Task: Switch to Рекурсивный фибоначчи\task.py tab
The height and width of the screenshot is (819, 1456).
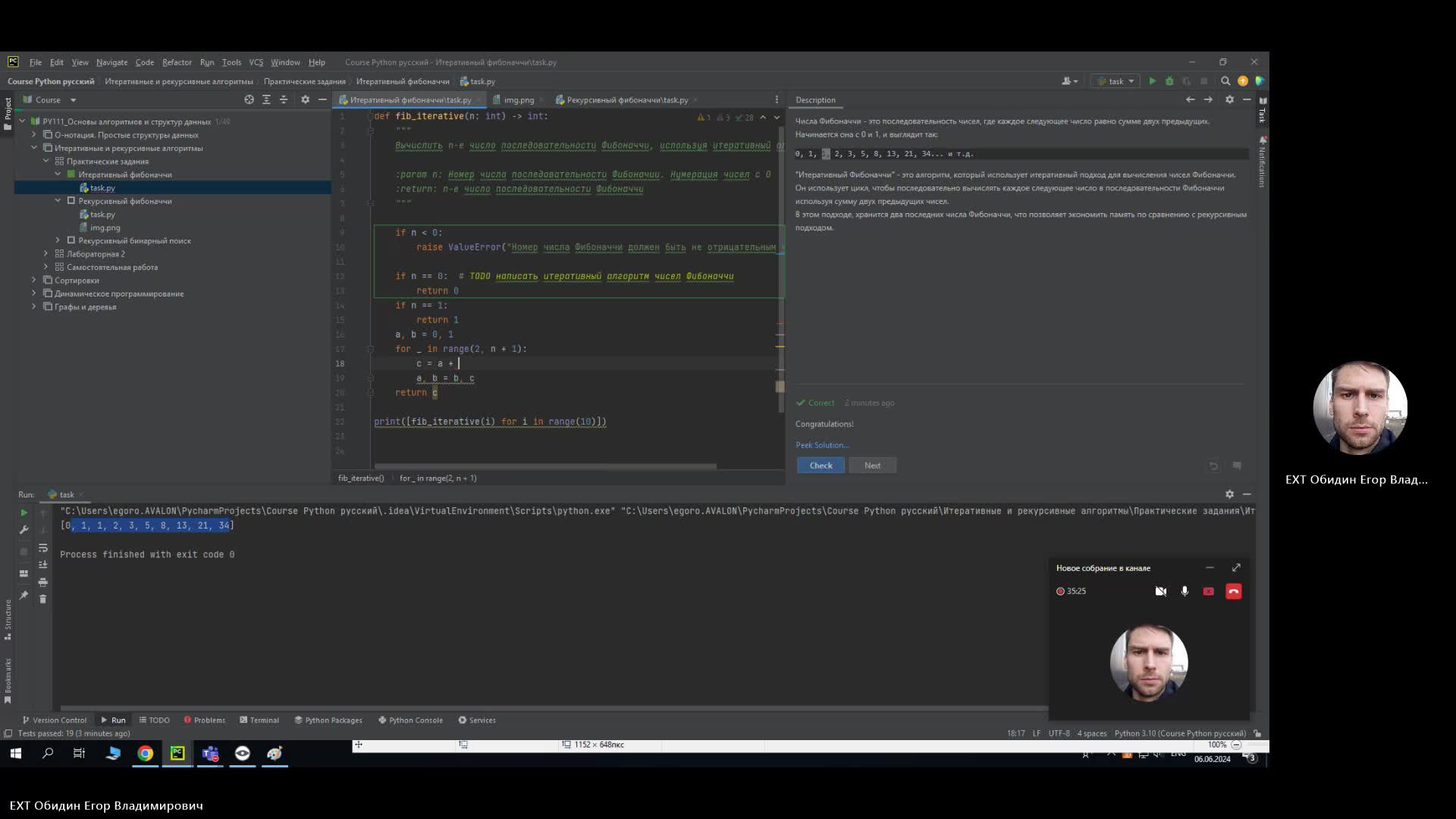Action: 626,100
